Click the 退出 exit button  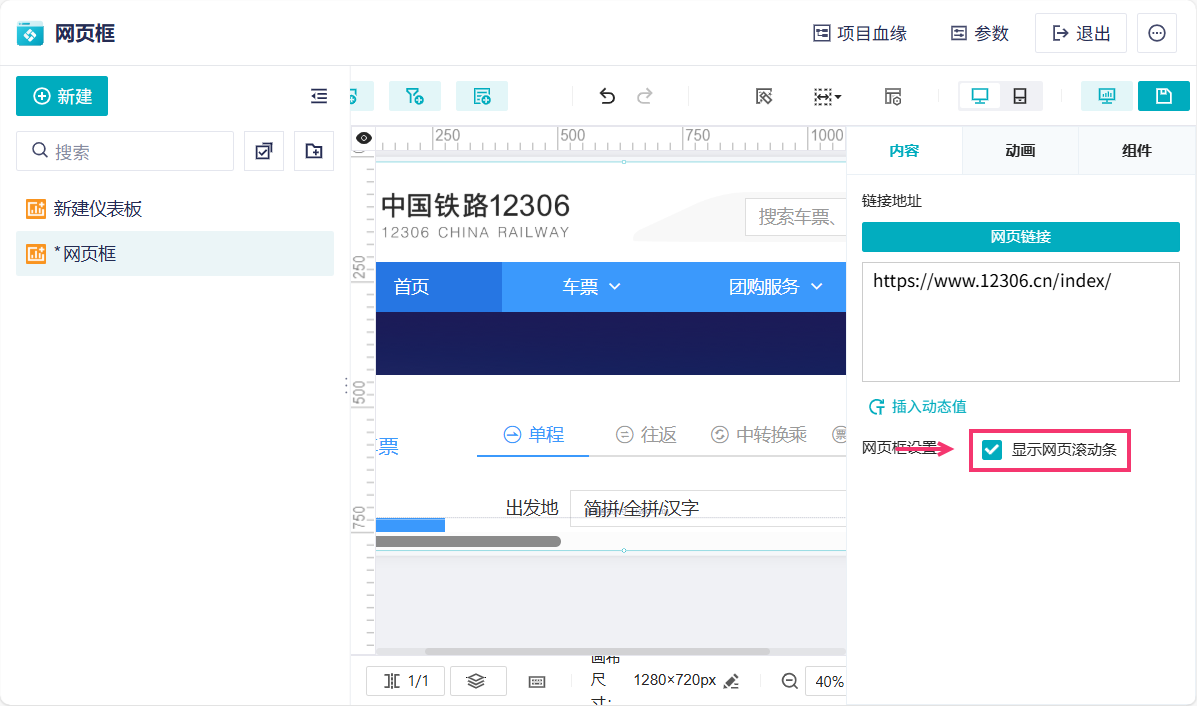click(1081, 34)
